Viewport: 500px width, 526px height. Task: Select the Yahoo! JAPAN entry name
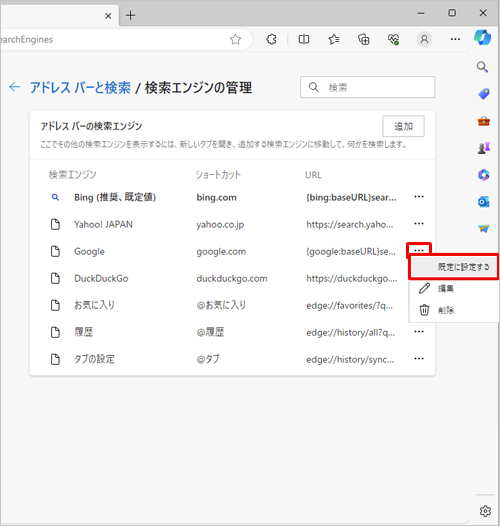(103, 224)
